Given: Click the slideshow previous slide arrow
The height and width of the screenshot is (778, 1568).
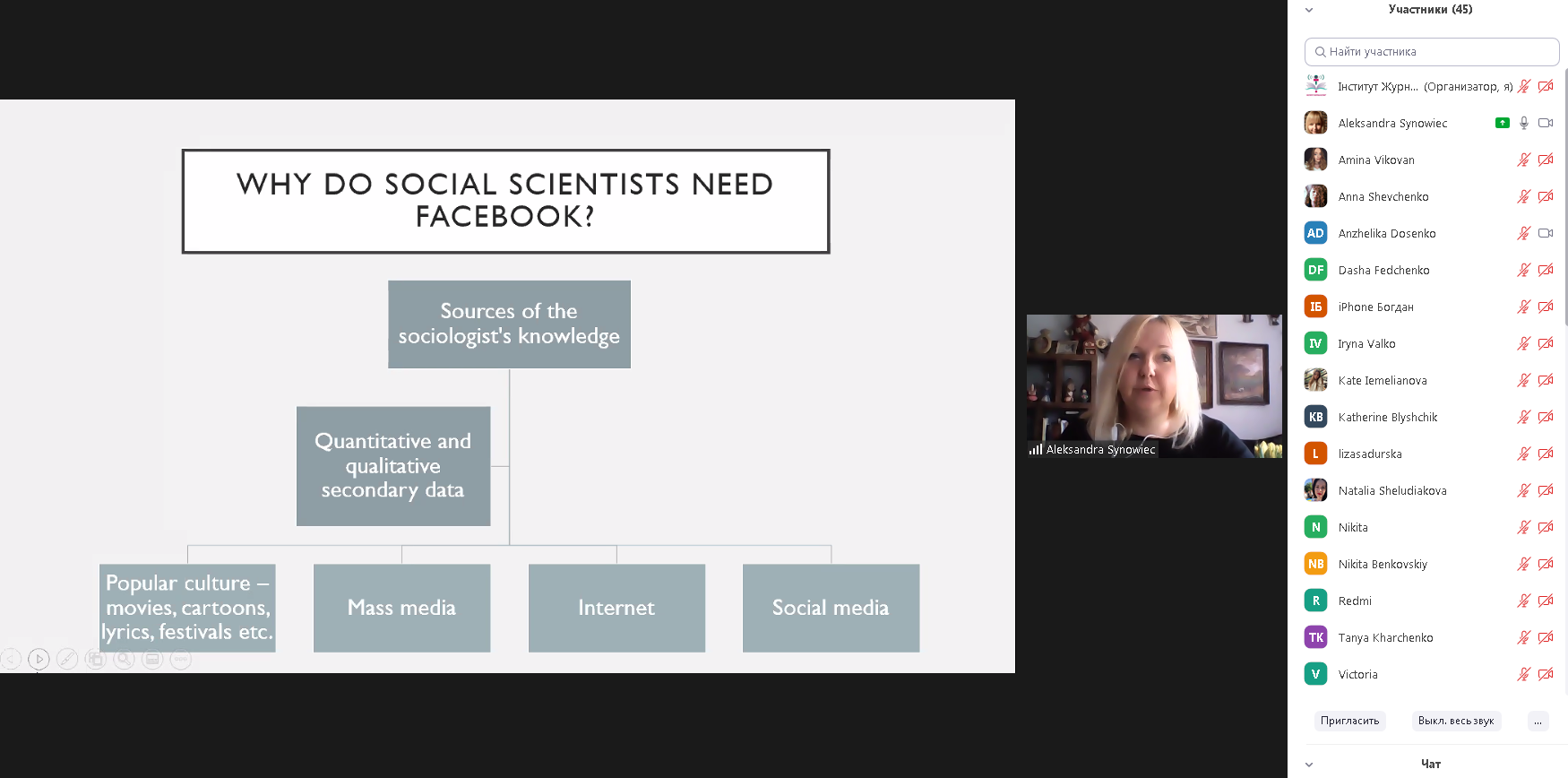Looking at the screenshot, I should click(11, 660).
